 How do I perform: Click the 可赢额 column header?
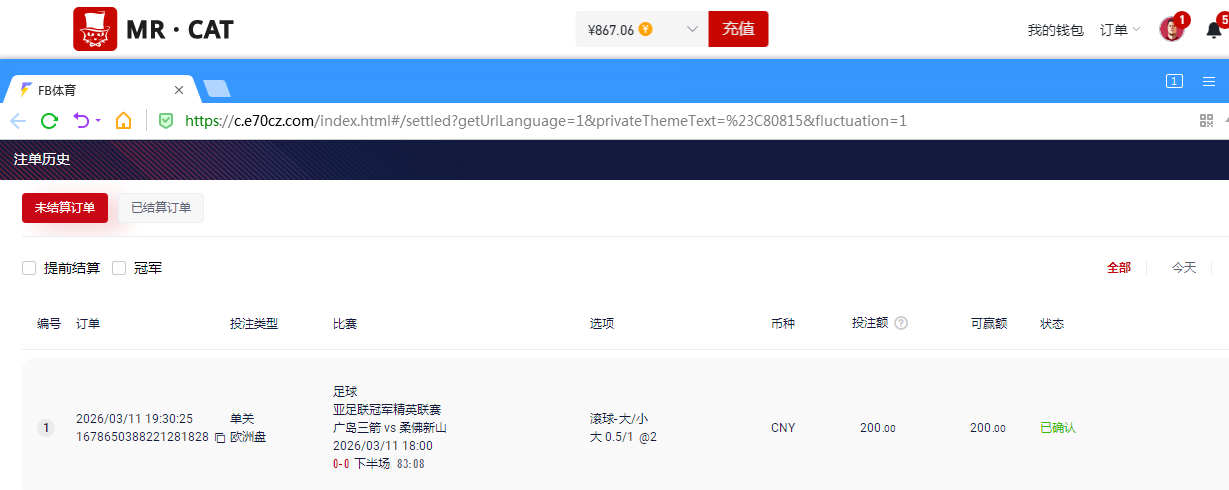988,324
